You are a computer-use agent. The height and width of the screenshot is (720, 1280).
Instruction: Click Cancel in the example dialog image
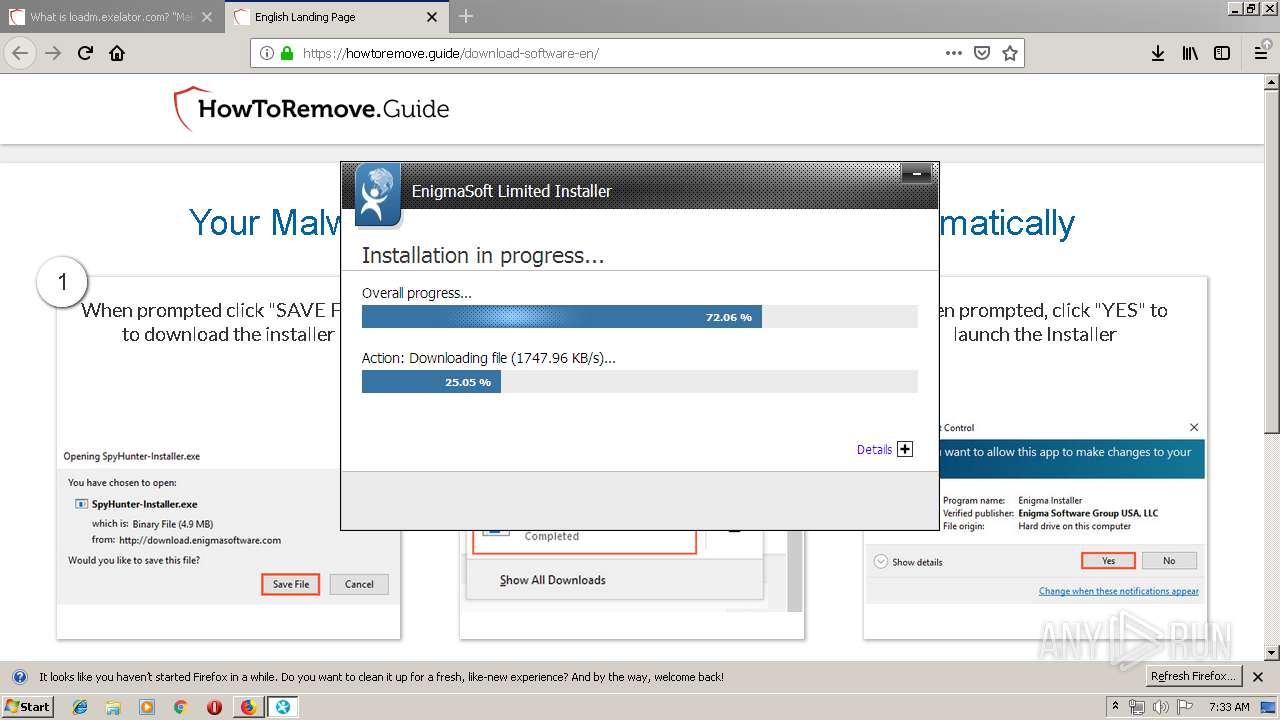click(359, 584)
